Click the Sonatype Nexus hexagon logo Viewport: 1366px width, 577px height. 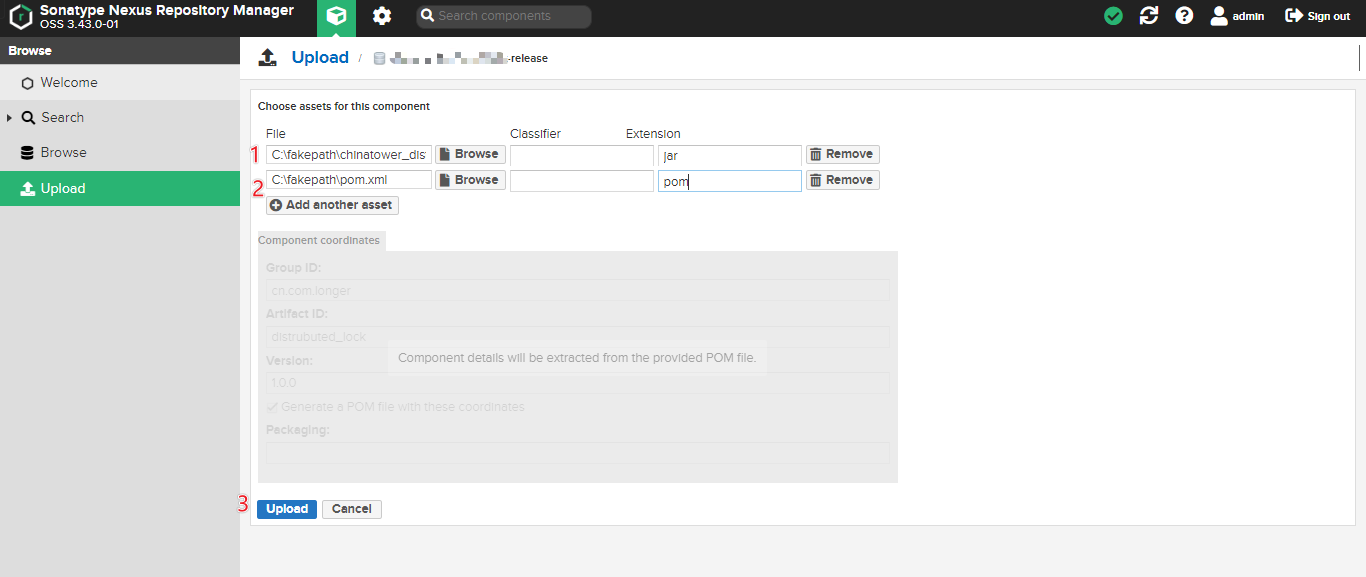(x=21, y=17)
